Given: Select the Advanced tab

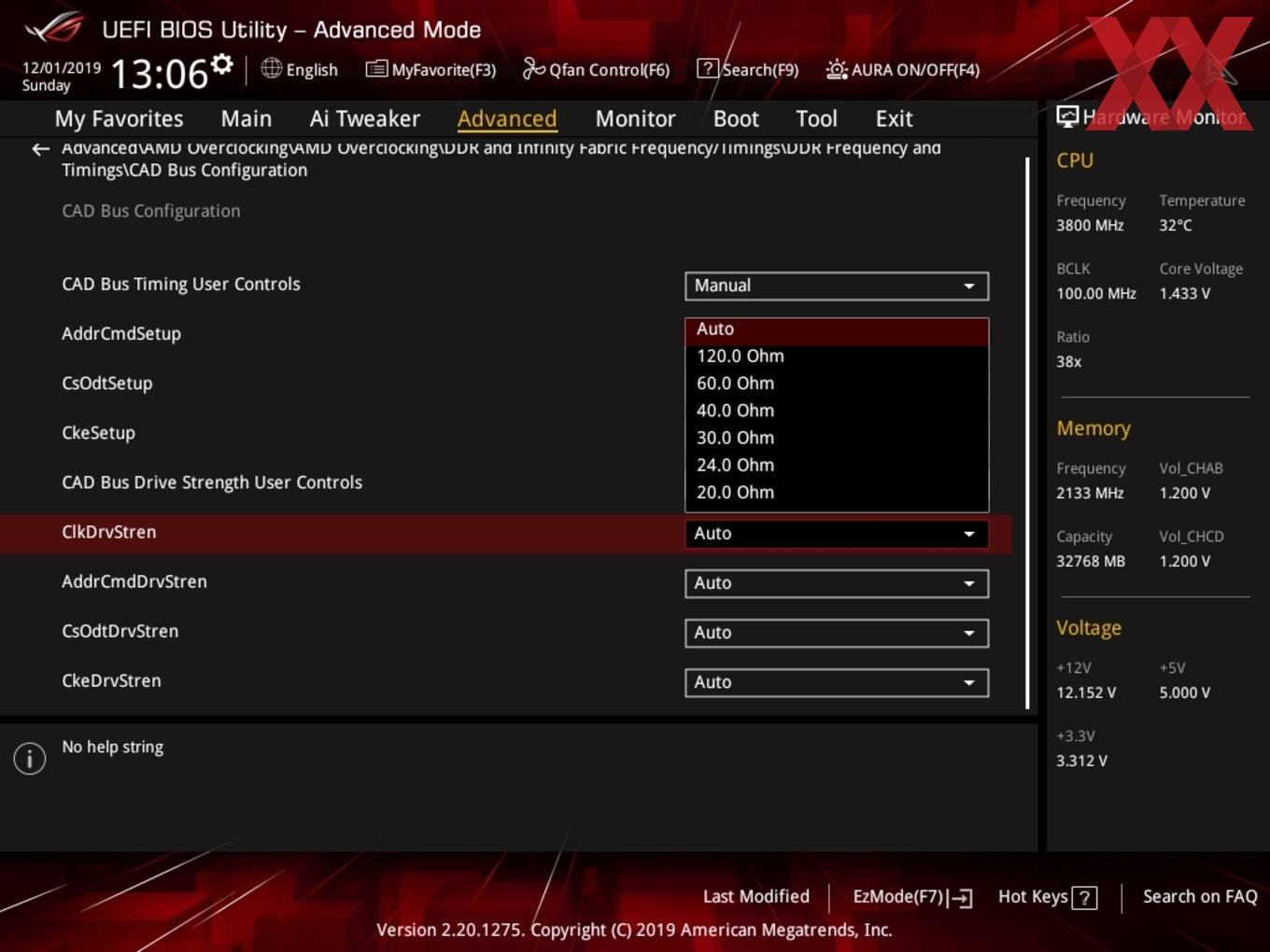Looking at the screenshot, I should click(507, 119).
